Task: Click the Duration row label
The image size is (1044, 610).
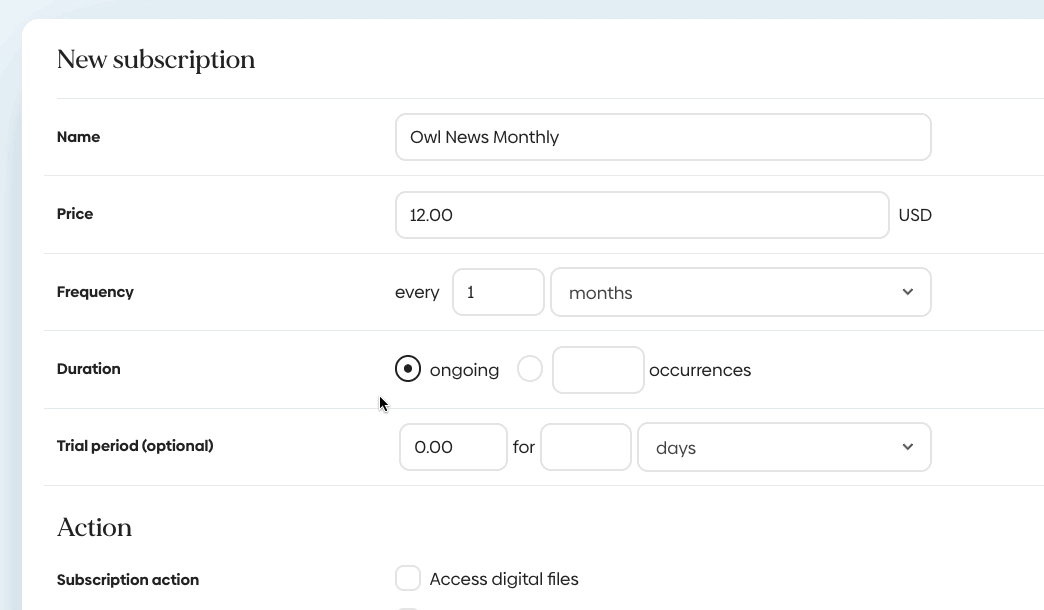Action: point(89,369)
